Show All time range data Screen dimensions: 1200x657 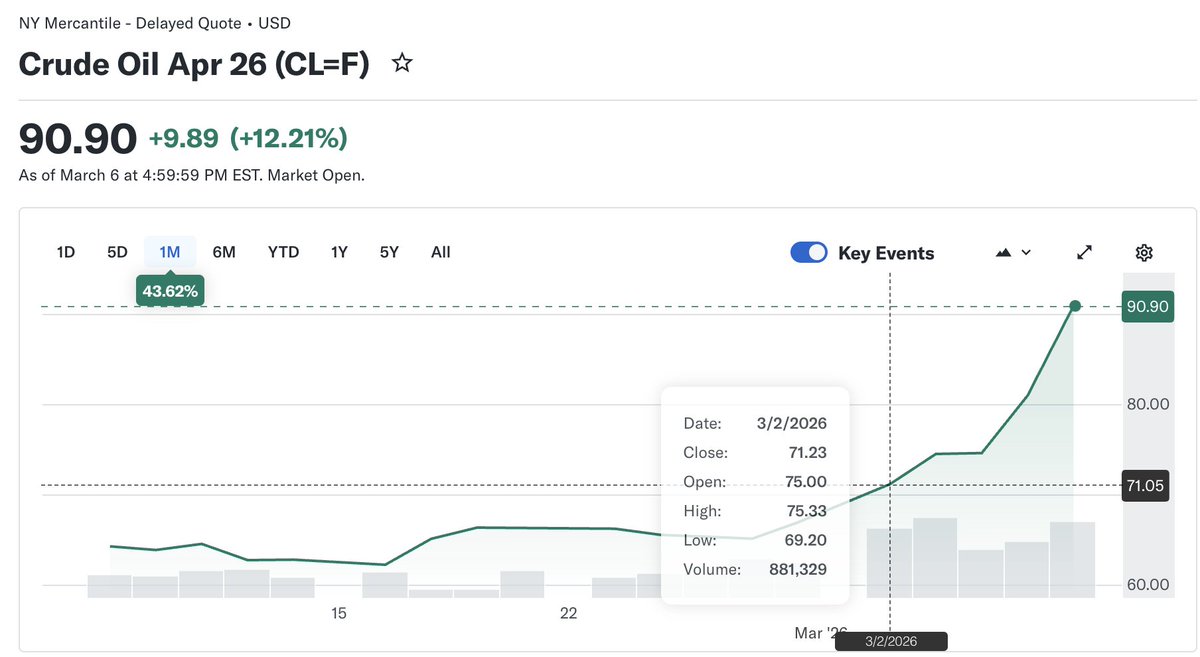click(440, 252)
